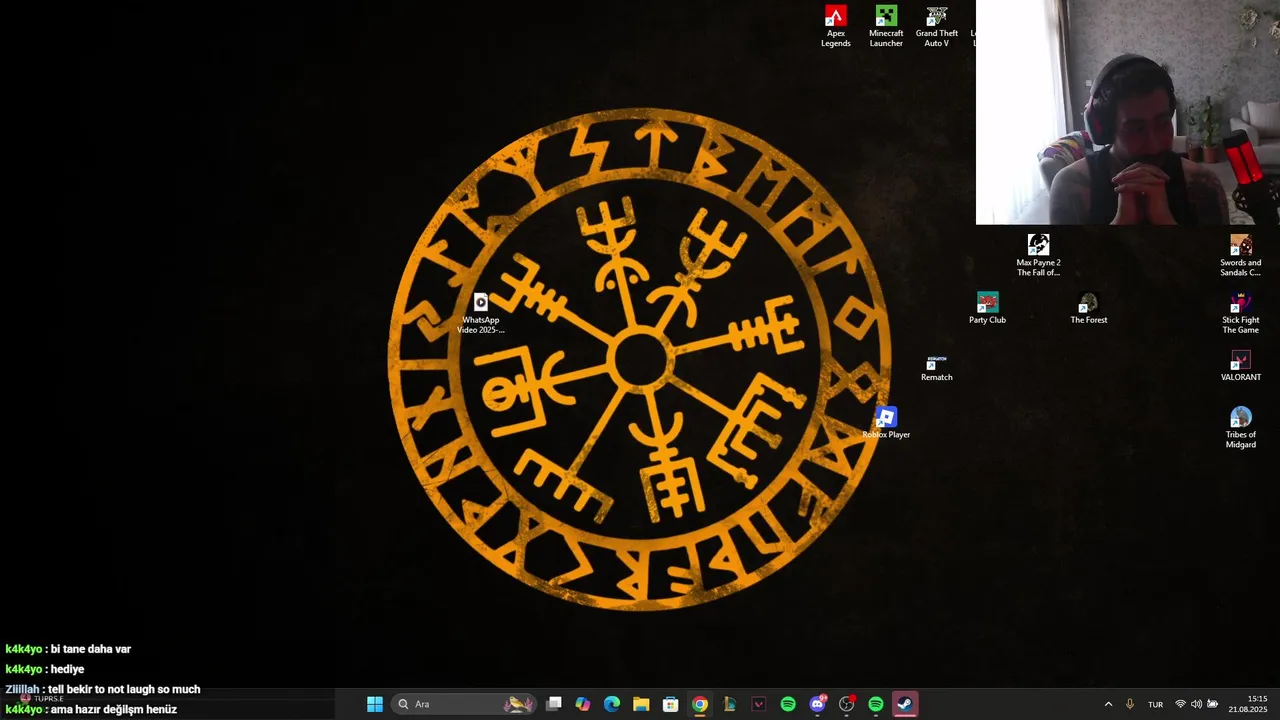
Task: Click the battery status tray icon
Action: [1213, 704]
